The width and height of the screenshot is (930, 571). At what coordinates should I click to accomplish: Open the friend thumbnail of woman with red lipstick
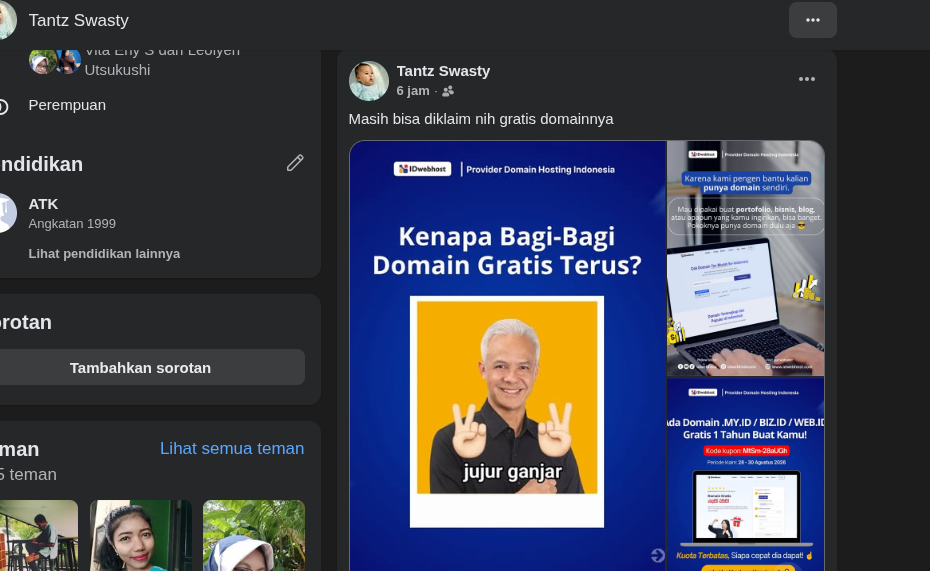141,535
